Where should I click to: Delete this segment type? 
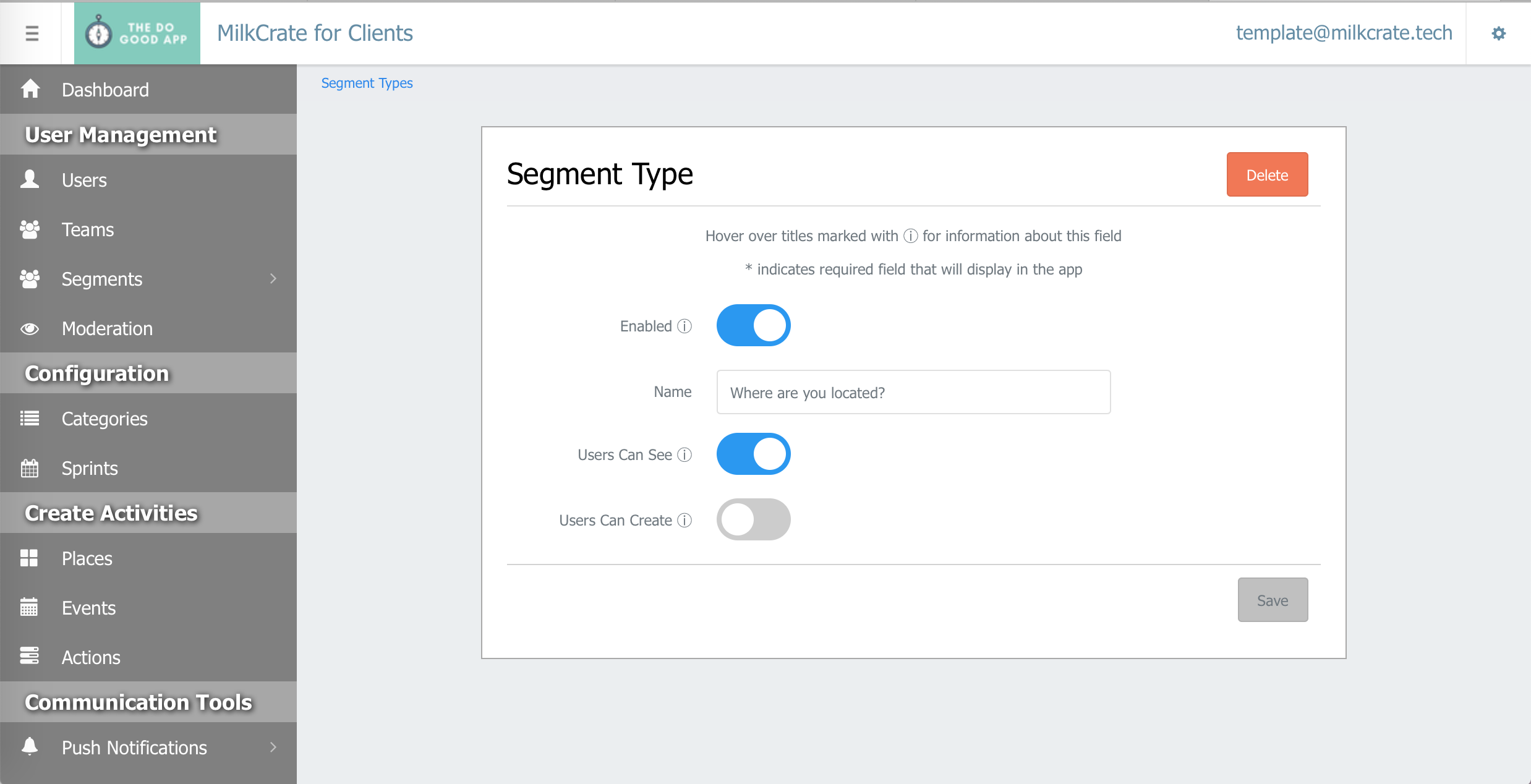(1267, 174)
